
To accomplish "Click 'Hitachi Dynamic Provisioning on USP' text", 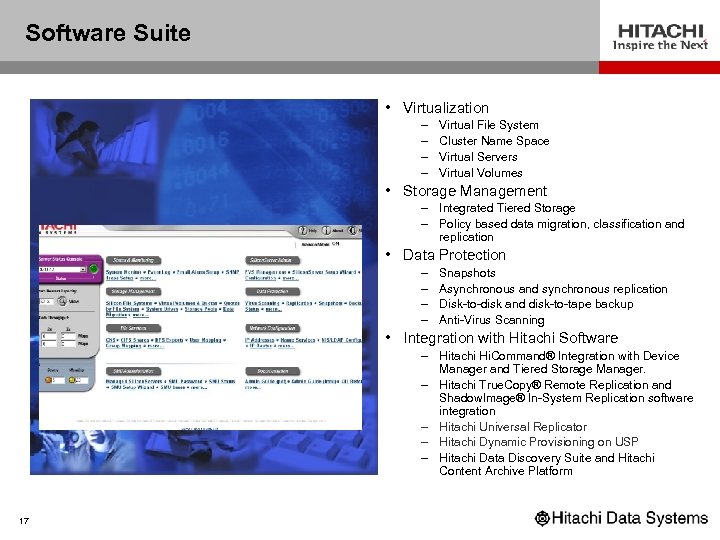I will coord(539,442).
